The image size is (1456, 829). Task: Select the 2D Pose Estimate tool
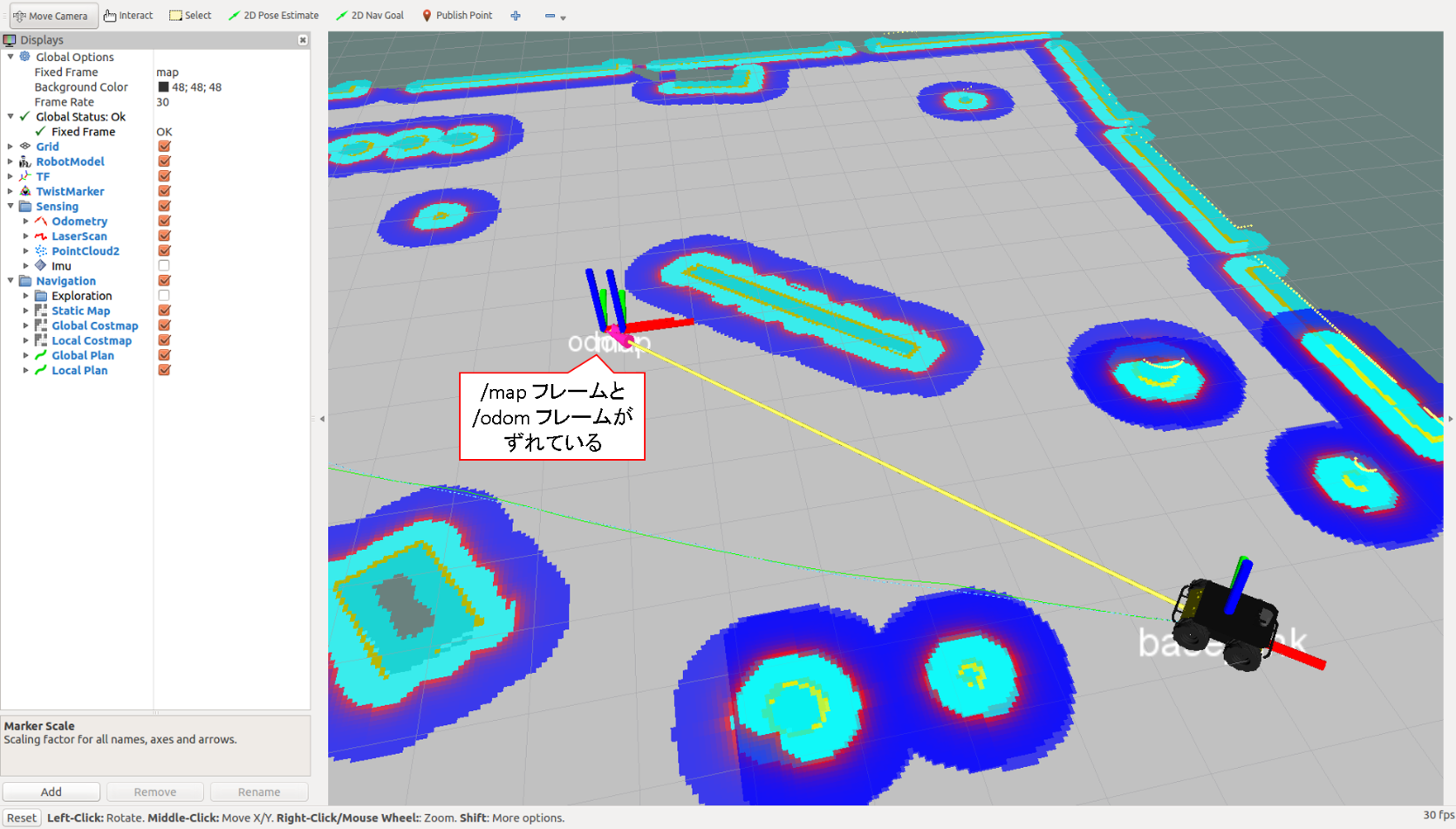(x=273, y=15)
